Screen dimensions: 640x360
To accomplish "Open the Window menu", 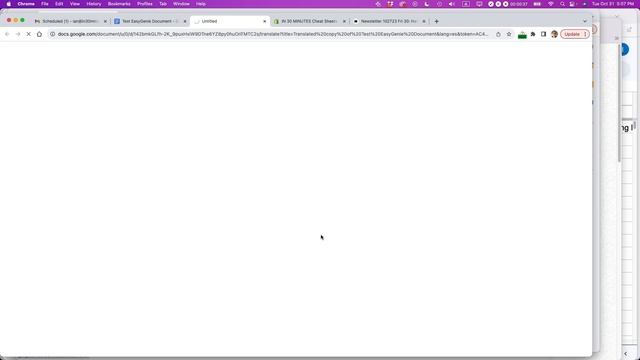I will coord(181,4).
